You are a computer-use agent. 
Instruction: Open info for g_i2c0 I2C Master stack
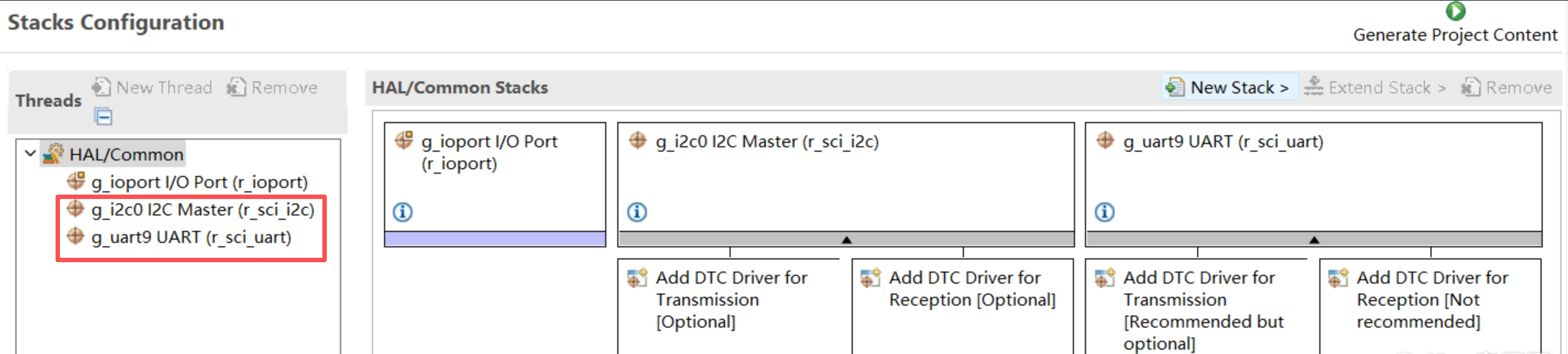[x=637, y=212]
